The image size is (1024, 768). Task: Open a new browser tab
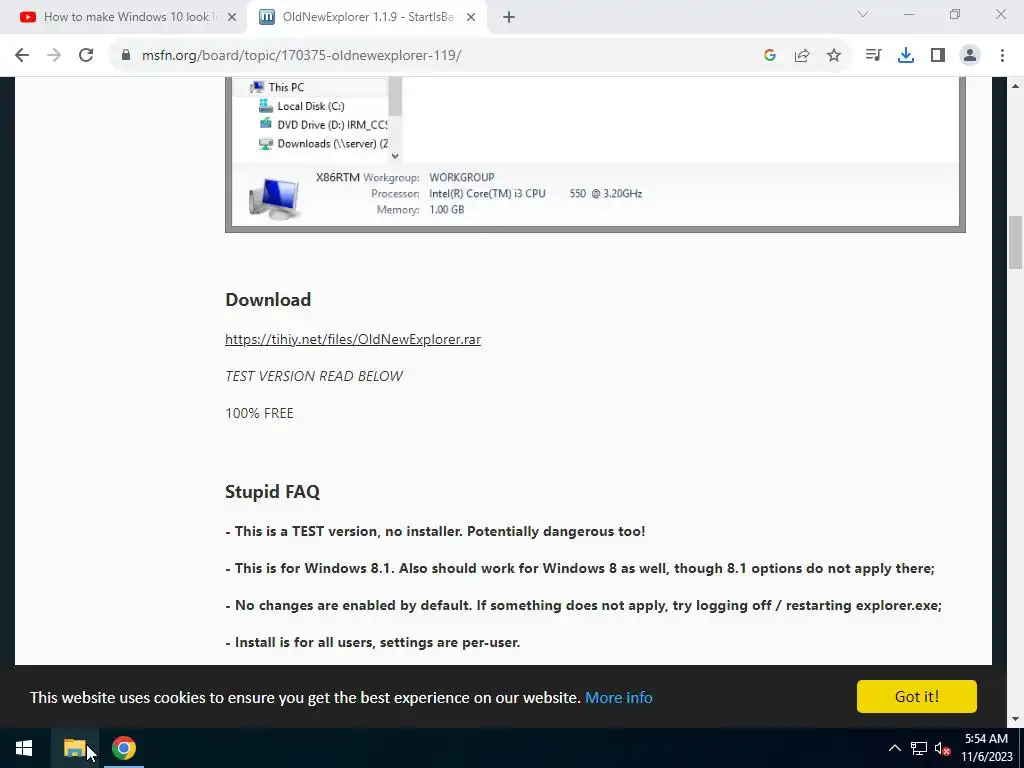tap(509, 18)
